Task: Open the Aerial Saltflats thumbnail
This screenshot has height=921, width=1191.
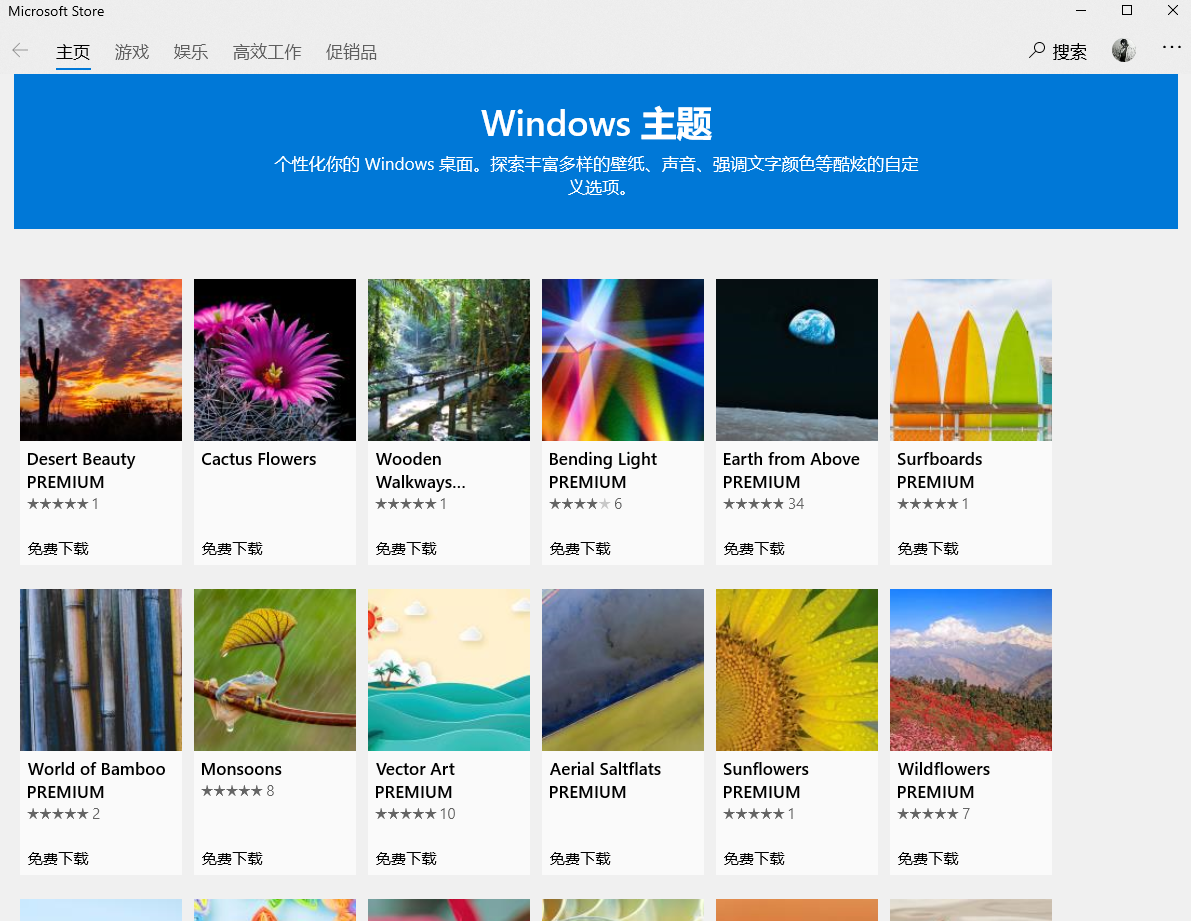Action: [623, 670]
